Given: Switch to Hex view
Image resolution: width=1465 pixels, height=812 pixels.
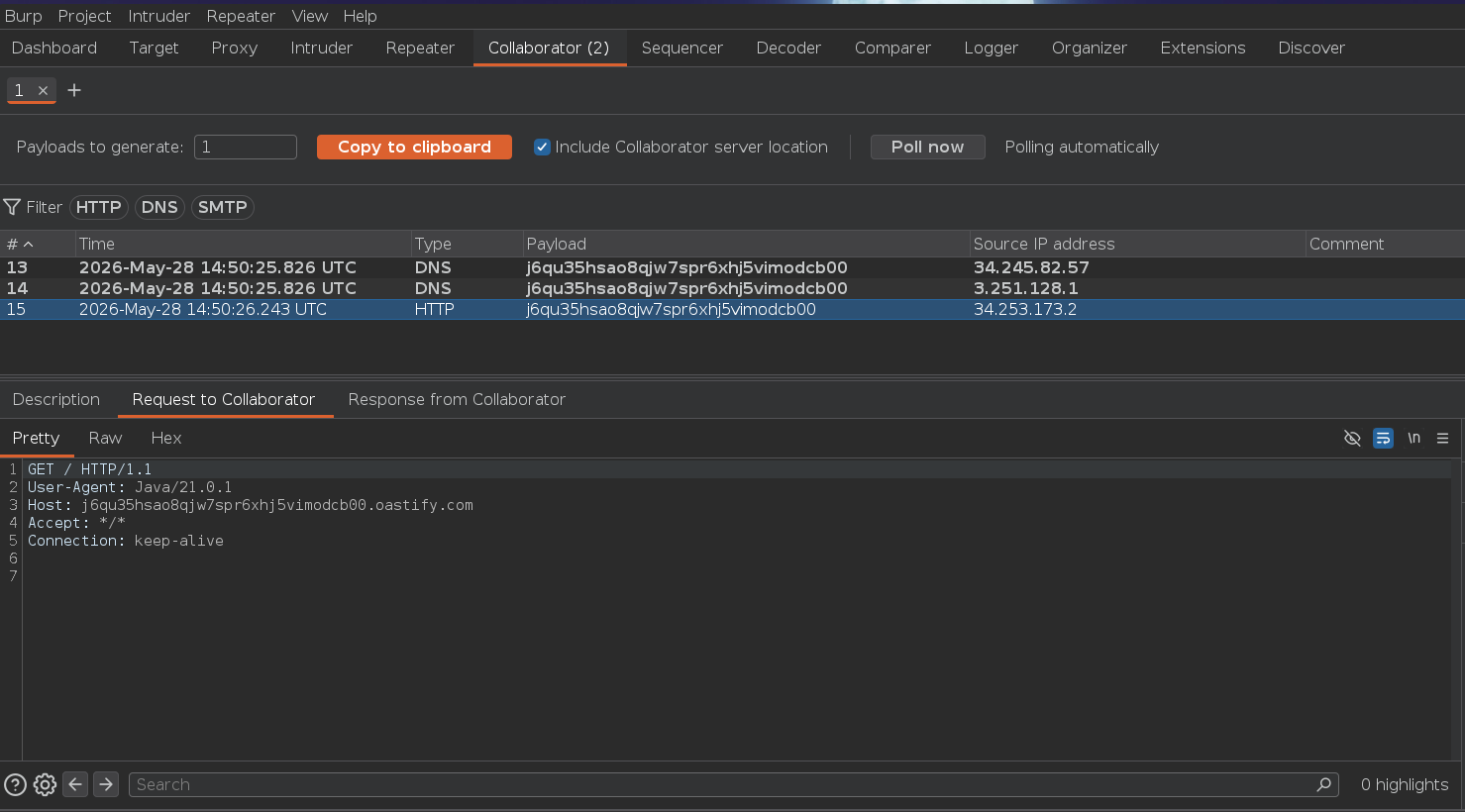Looking at the screenshot, I should (x=166, y=438).
